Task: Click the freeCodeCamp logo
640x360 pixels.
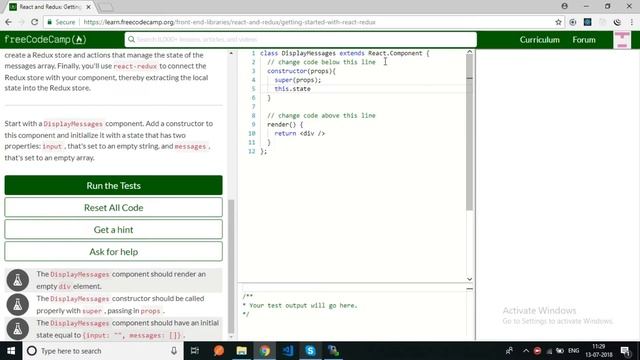Action: tap(45, 40)
